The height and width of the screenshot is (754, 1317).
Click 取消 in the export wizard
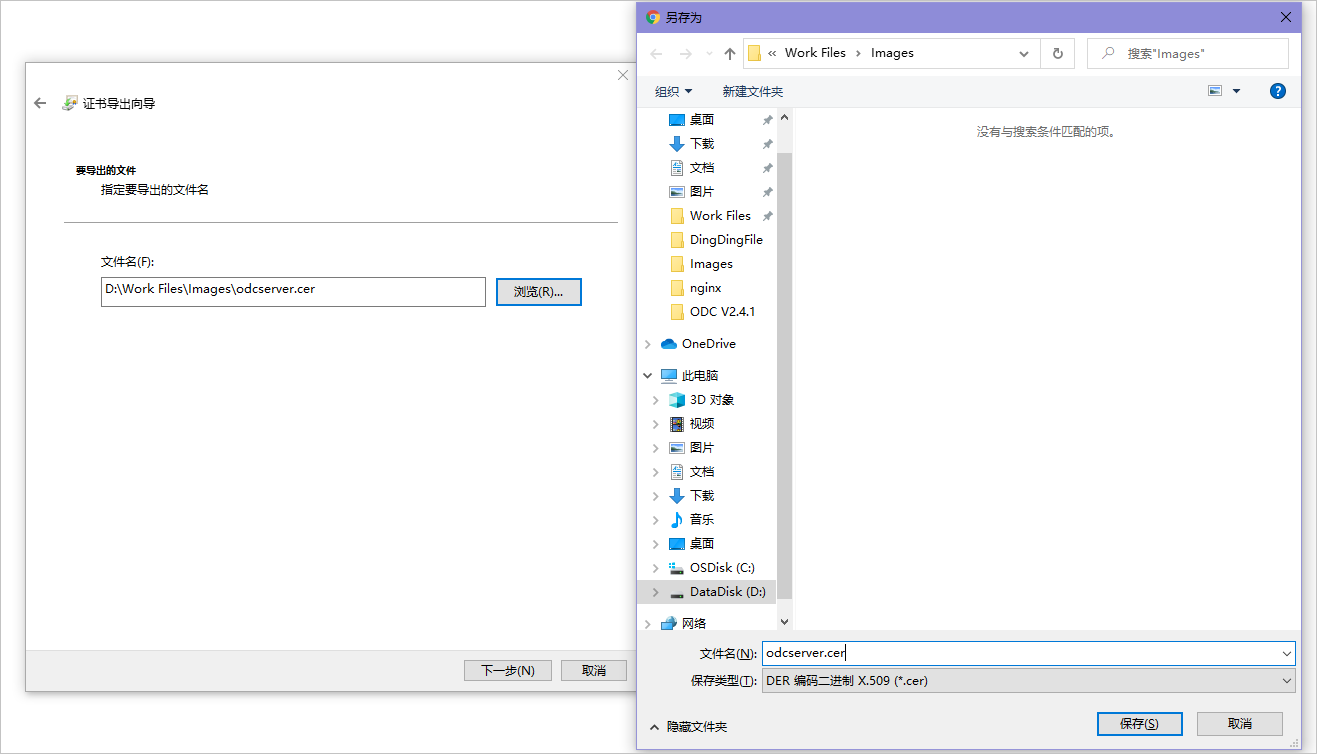594,670
